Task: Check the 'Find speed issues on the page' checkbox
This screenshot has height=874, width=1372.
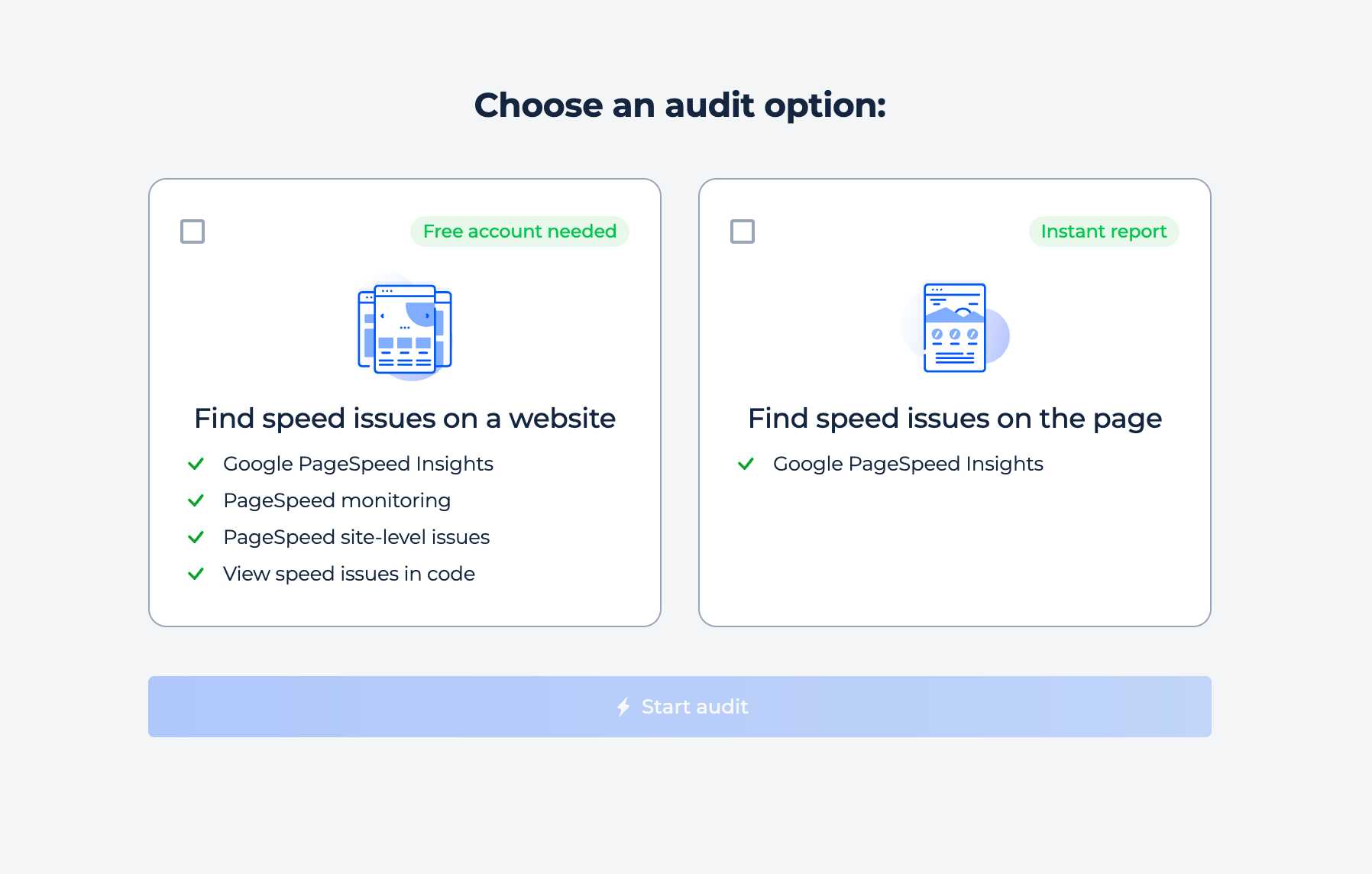Action: click(742, 231)
